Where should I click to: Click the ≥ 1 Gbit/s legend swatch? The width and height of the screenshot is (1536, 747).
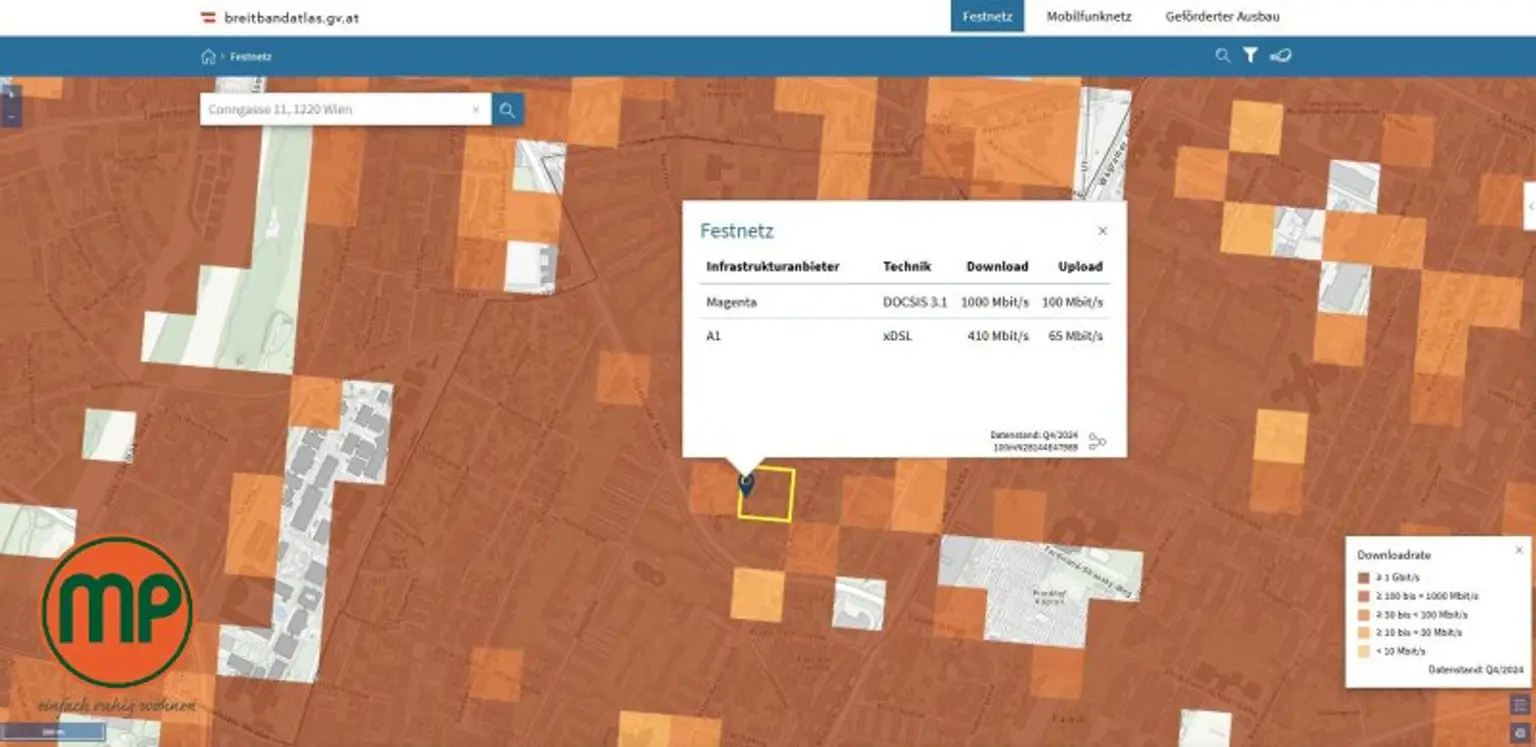1363,578
